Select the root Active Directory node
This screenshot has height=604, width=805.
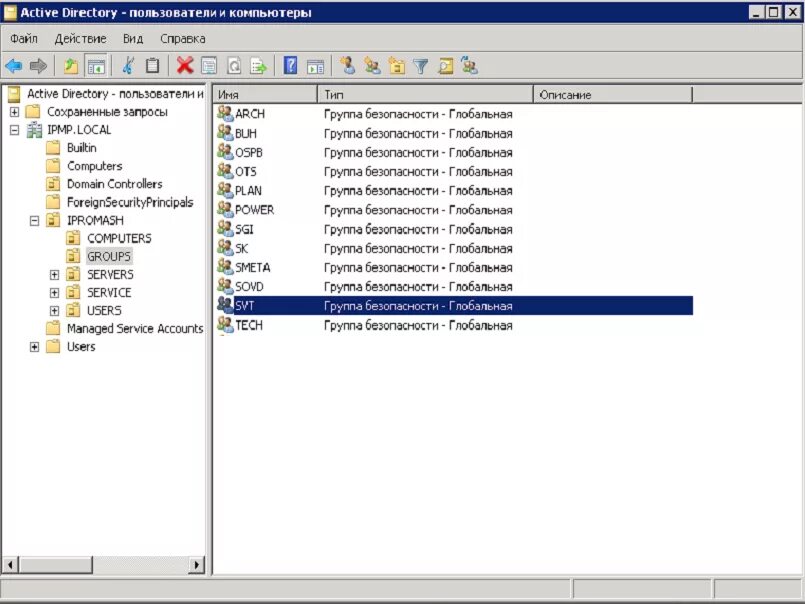click(115, 93)
